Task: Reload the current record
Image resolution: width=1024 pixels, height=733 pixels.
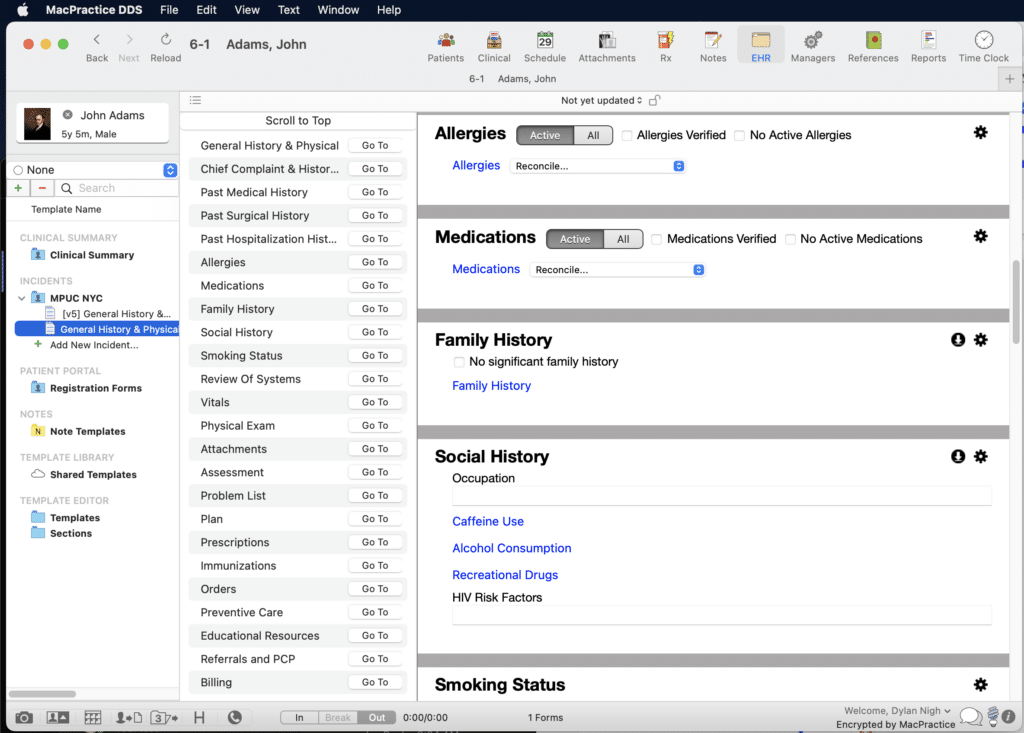Action: 166,47
